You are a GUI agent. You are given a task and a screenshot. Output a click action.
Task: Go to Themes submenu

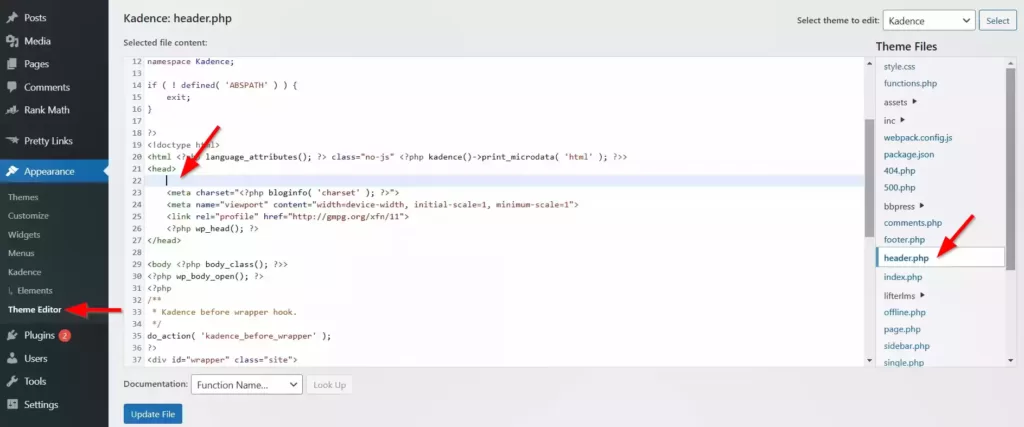[x=23, y=197]
